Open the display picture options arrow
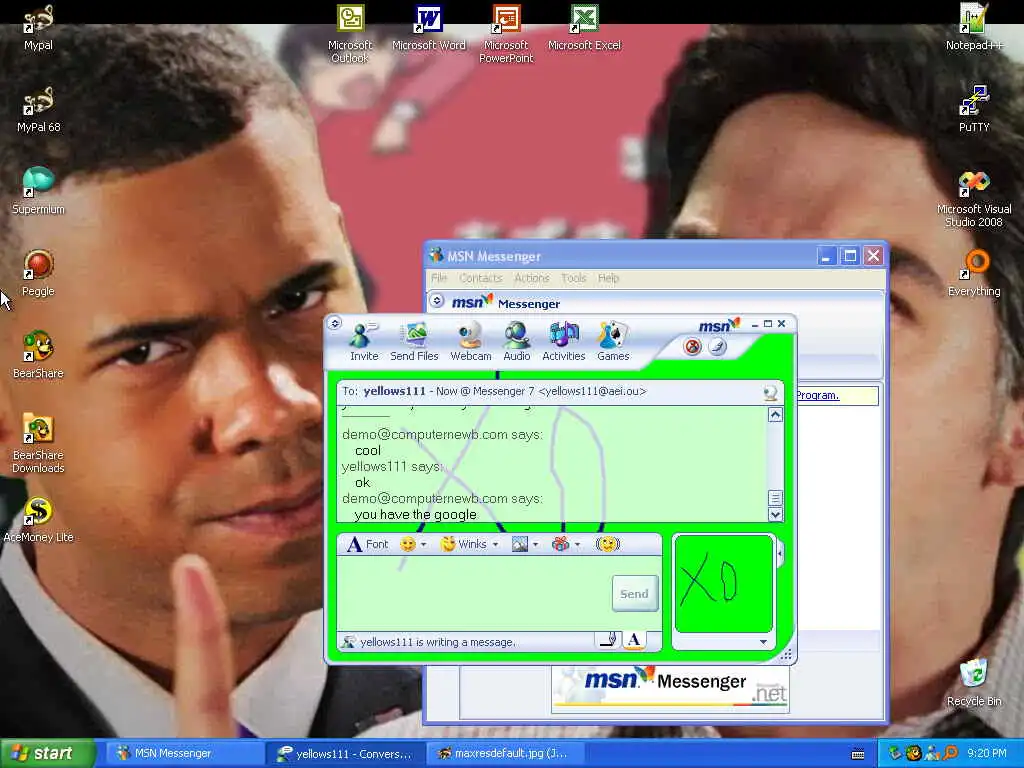Screen dimensions: 1024x768 point(763,642)
